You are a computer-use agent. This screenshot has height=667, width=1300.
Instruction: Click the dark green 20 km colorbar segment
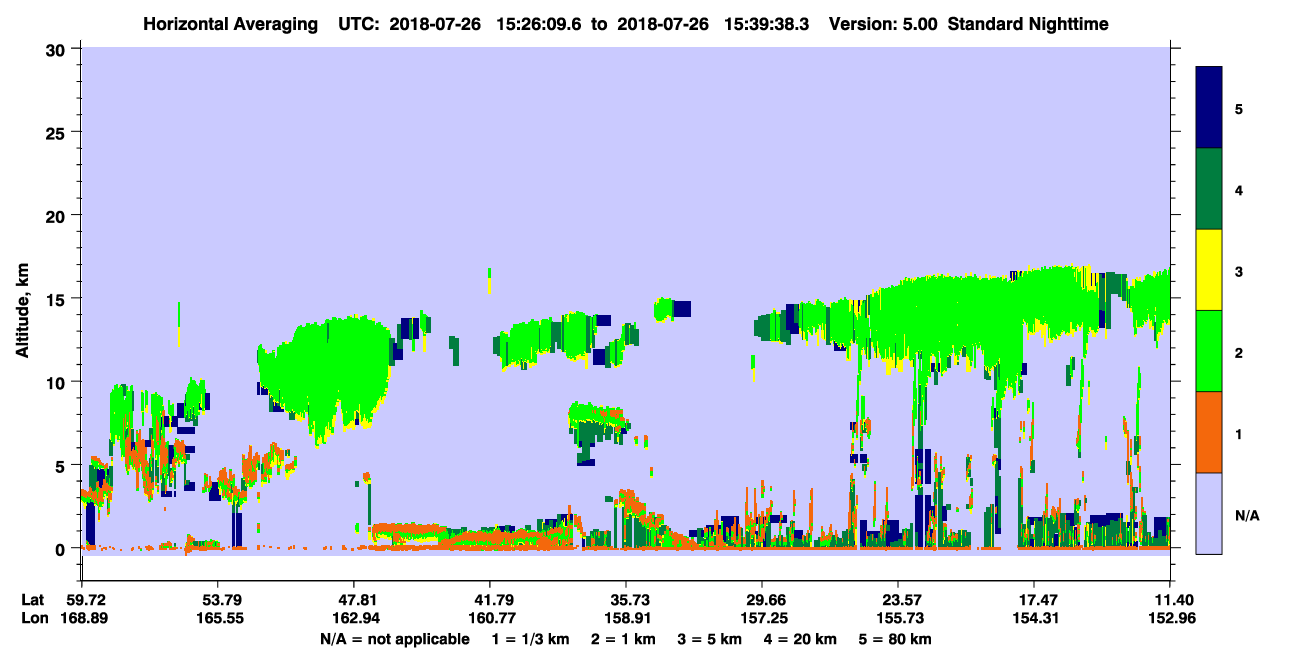point(1209,189)
